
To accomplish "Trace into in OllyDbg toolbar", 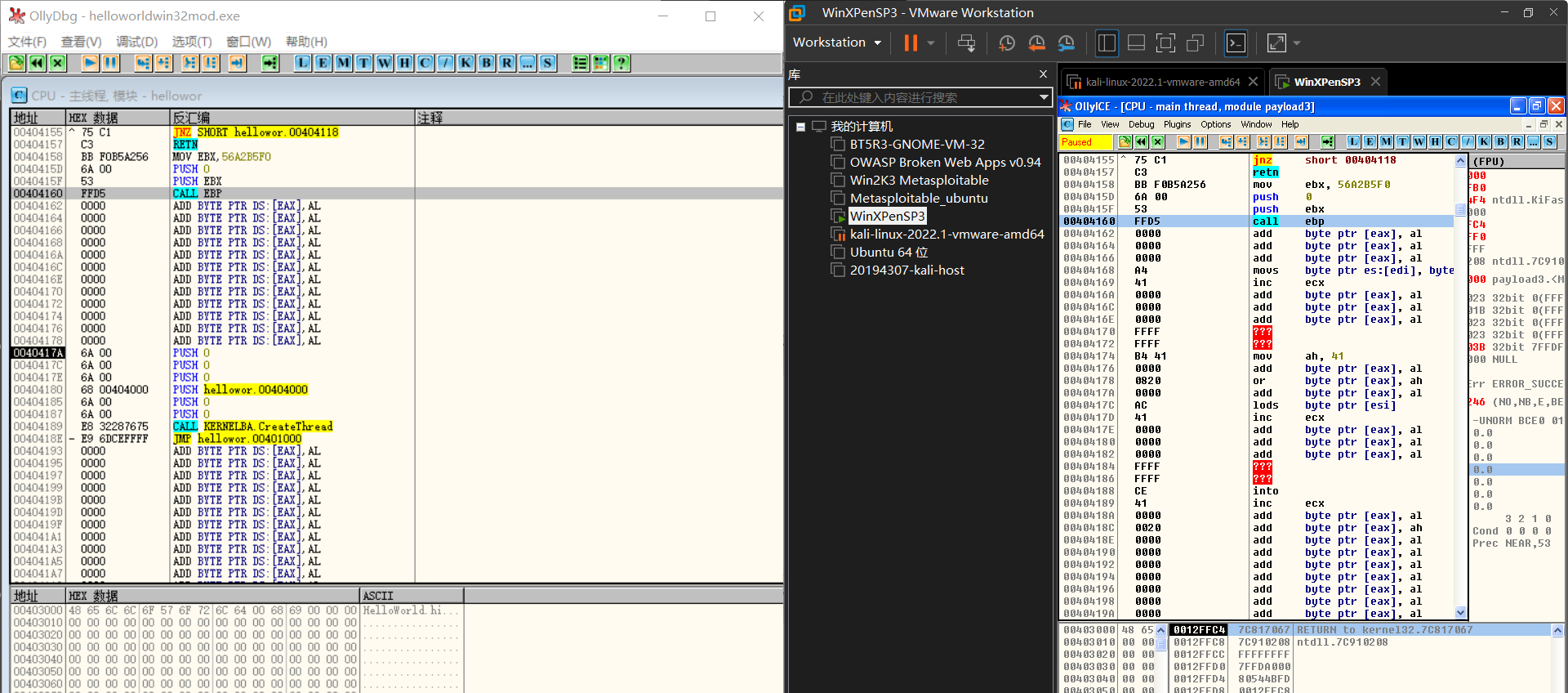I will point(190,63).
